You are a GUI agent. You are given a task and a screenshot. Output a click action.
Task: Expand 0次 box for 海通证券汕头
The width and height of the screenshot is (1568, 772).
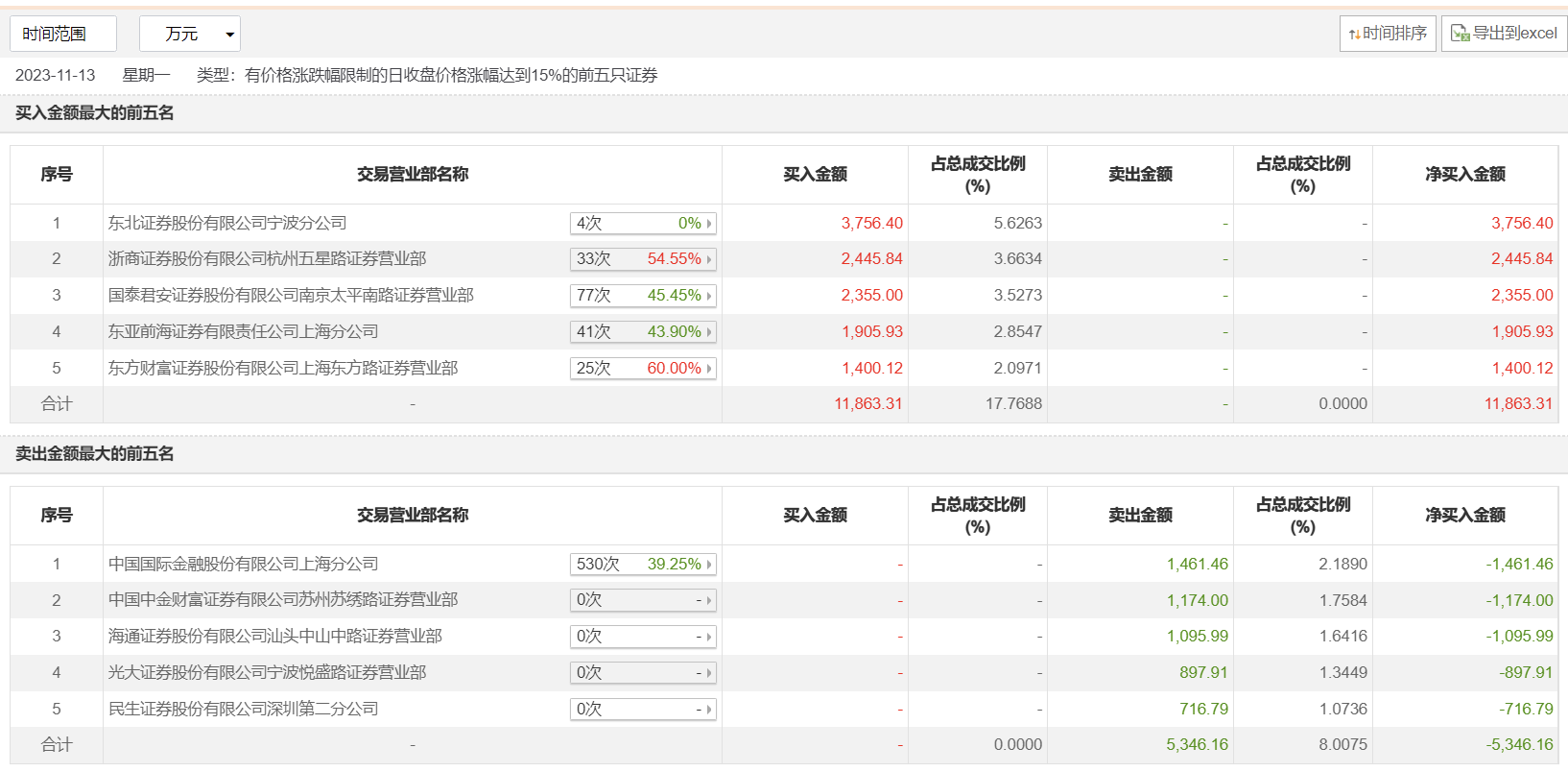[643, 637]
